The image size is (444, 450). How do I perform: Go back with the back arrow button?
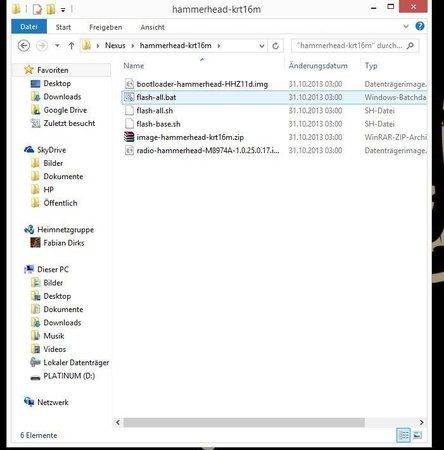click(x=24, y=46)
